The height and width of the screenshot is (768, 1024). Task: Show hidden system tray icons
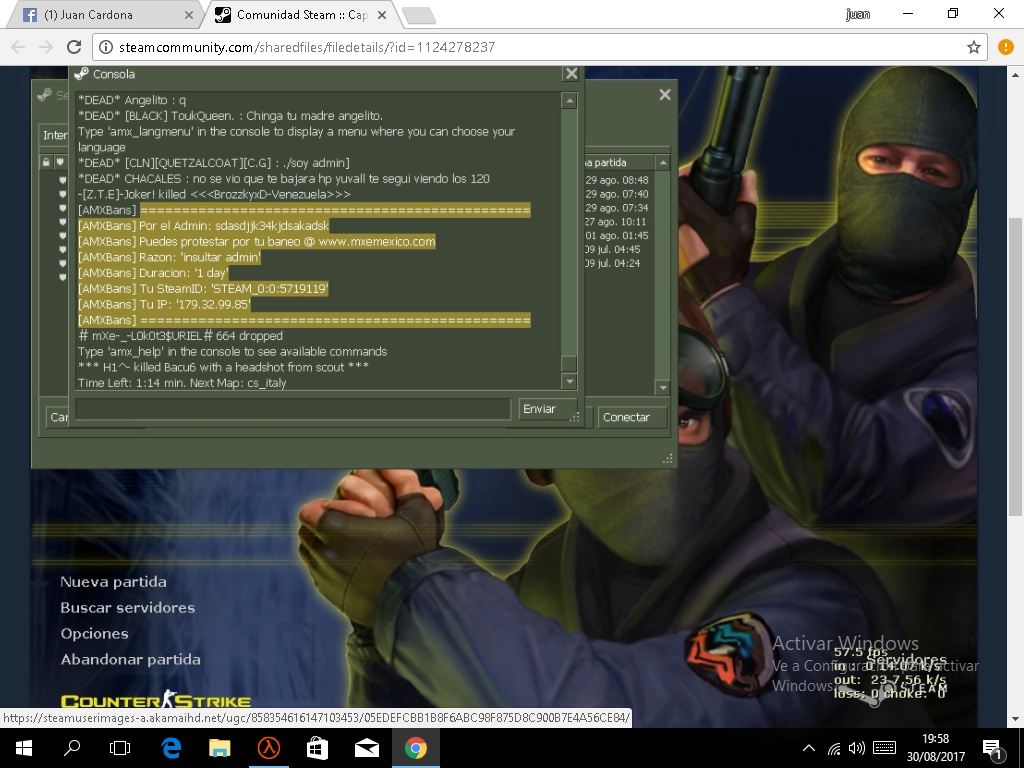click(x=808, y=748)
